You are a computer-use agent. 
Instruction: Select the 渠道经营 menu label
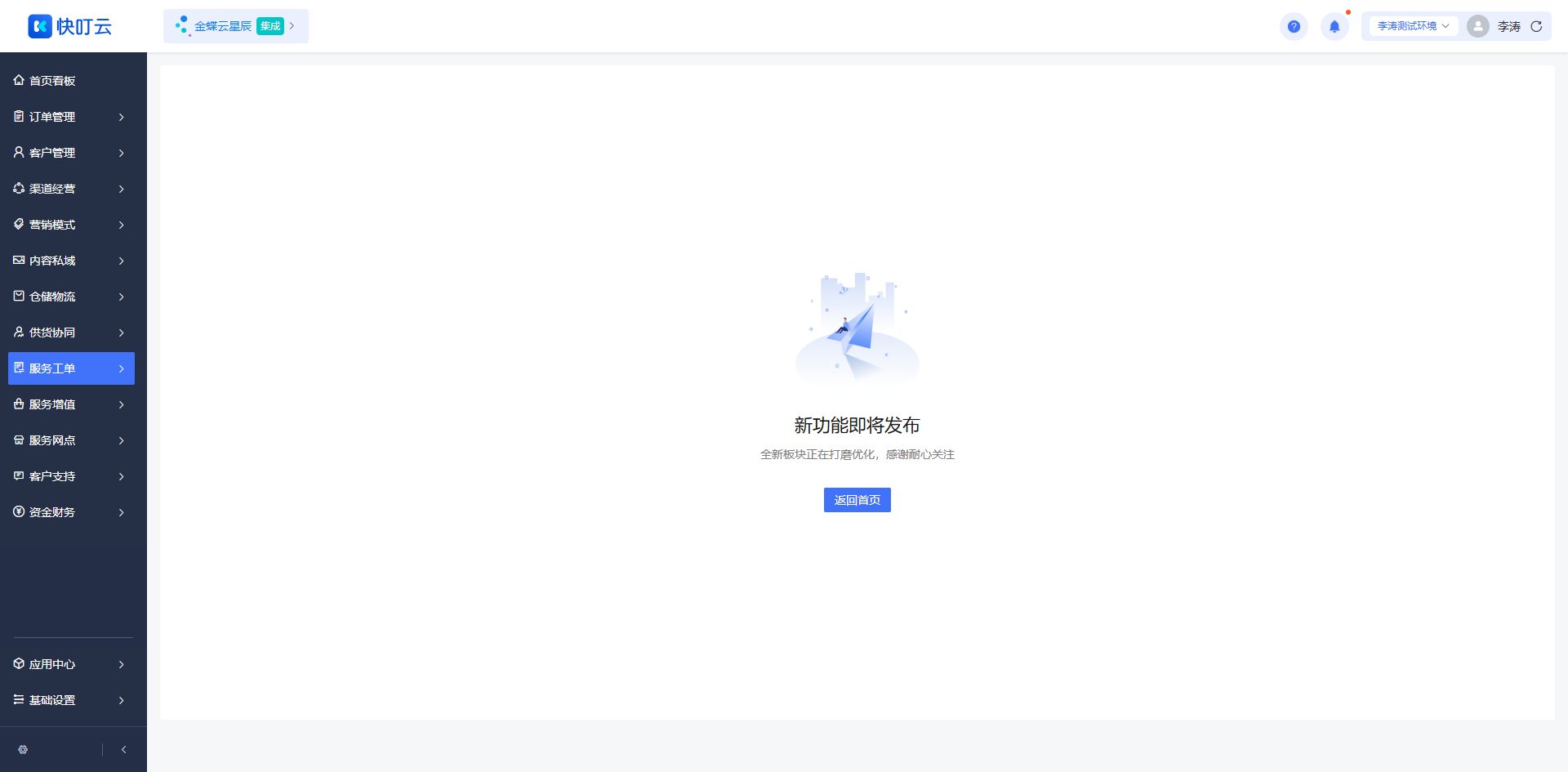pyautogui.click(x=52, y=189)
